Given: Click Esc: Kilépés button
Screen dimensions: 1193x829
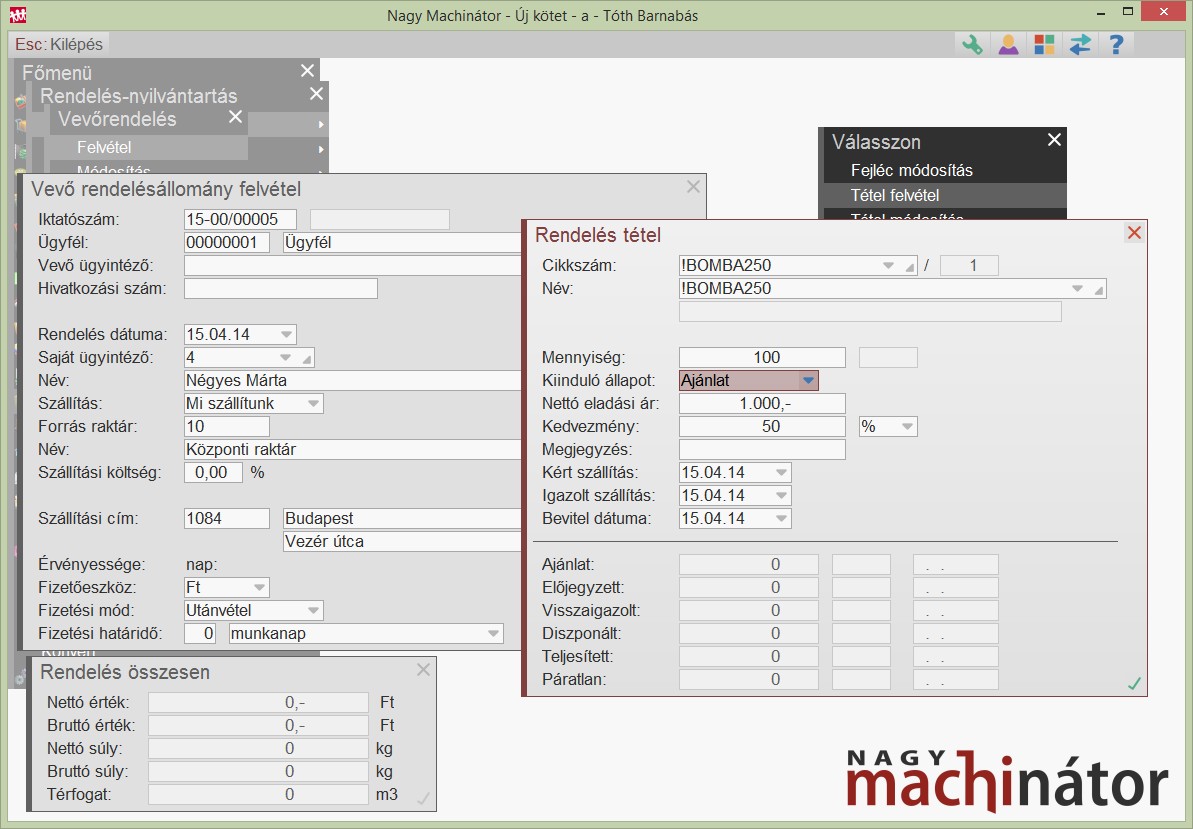Looking at the screenshot, I should tap(59, 44).
